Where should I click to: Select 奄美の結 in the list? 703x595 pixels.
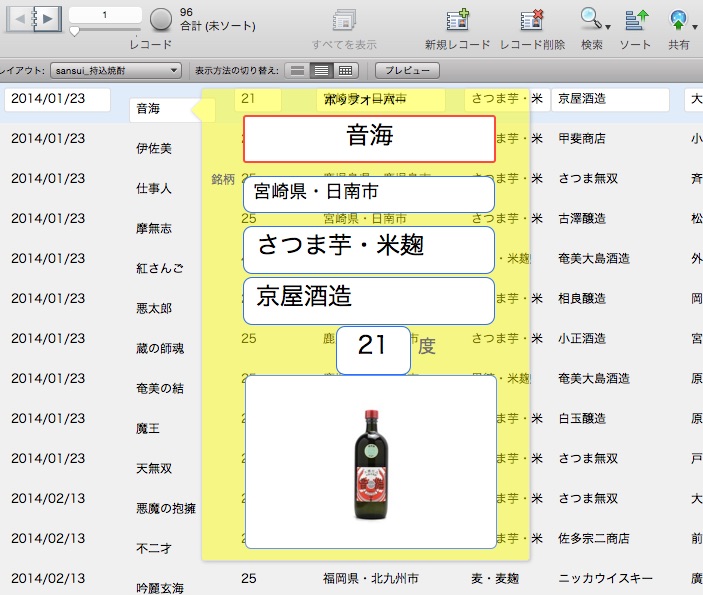point(160,388)
